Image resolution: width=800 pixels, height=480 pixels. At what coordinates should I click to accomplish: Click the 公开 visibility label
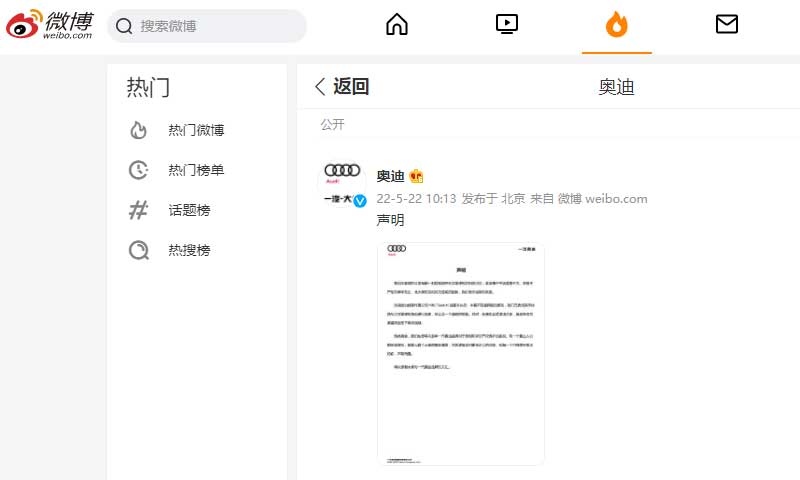(x=333, y=124)
